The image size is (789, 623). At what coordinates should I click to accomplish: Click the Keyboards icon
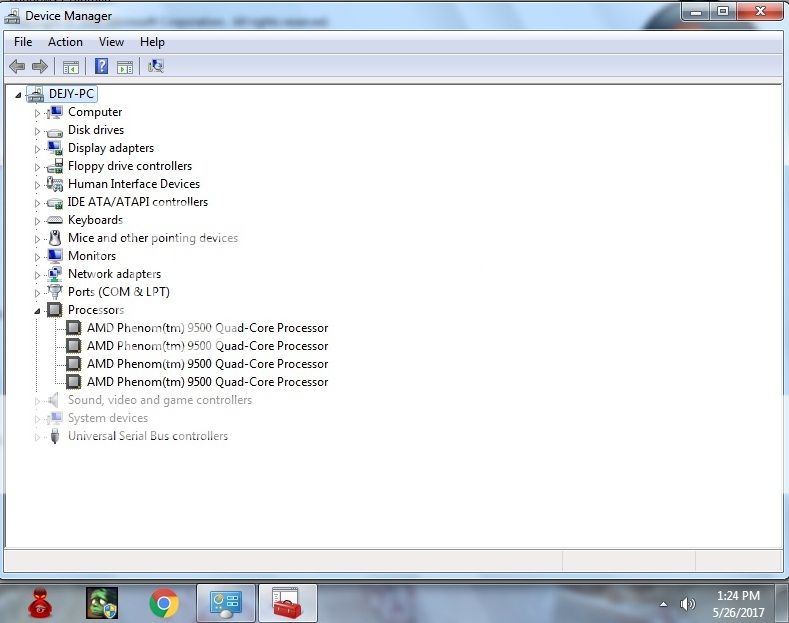click(54, 220)
